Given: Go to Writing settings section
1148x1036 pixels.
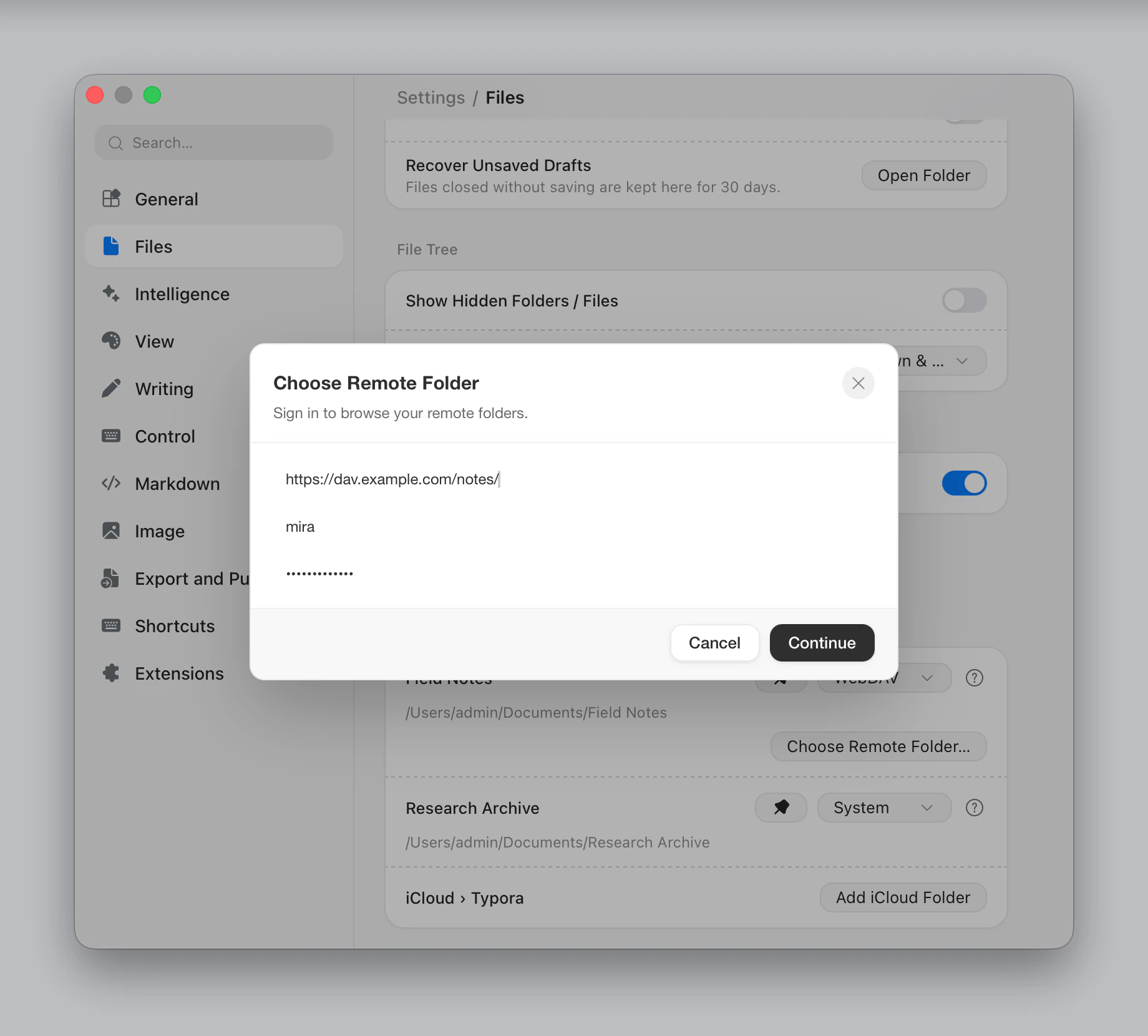Looking at the screenshot, I should [x=167, y=388].
